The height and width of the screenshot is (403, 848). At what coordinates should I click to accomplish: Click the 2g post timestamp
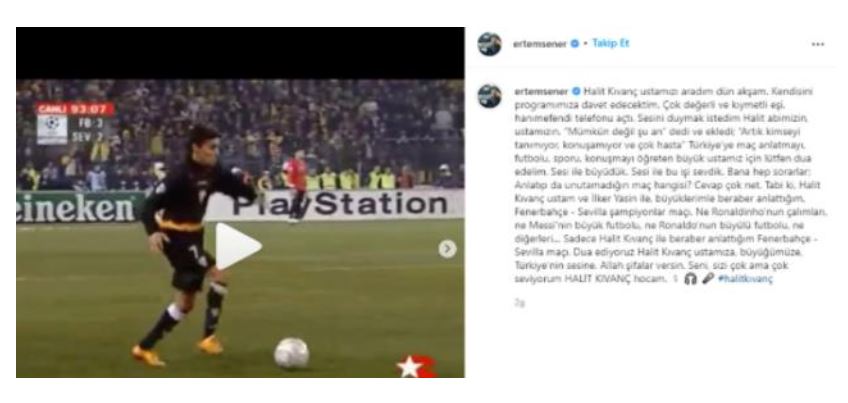pos(519,303)
